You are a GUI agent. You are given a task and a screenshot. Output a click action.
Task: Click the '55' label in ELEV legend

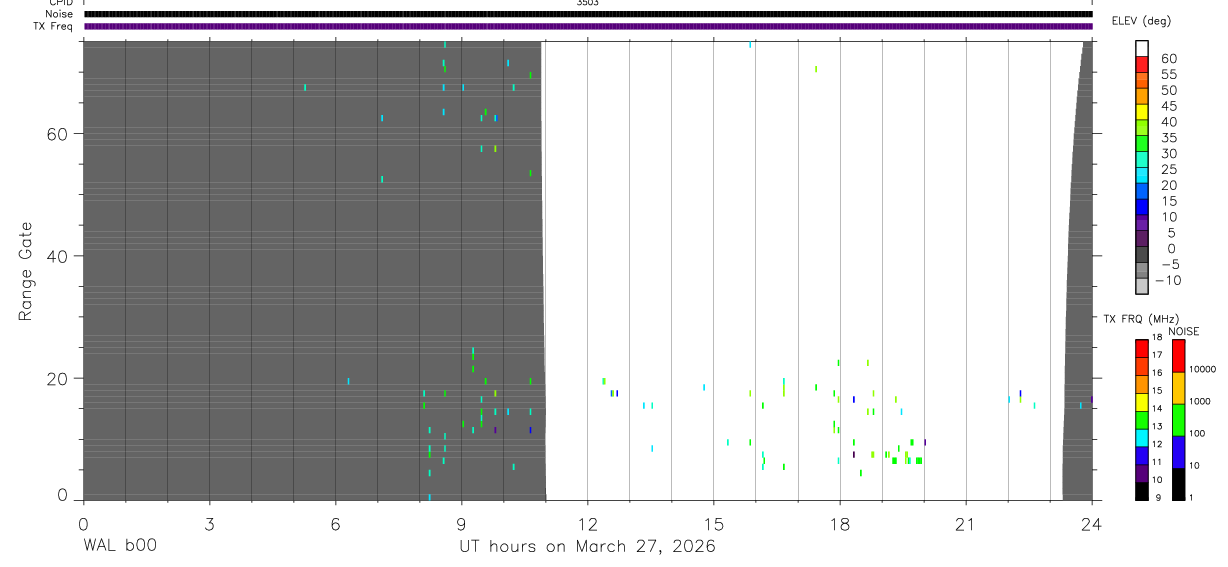pyautogui.click(x=1169, y=75)
